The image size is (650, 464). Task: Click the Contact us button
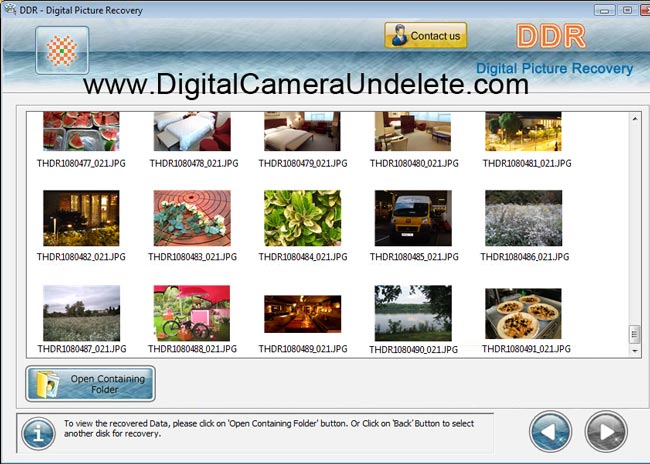(425, 36)
